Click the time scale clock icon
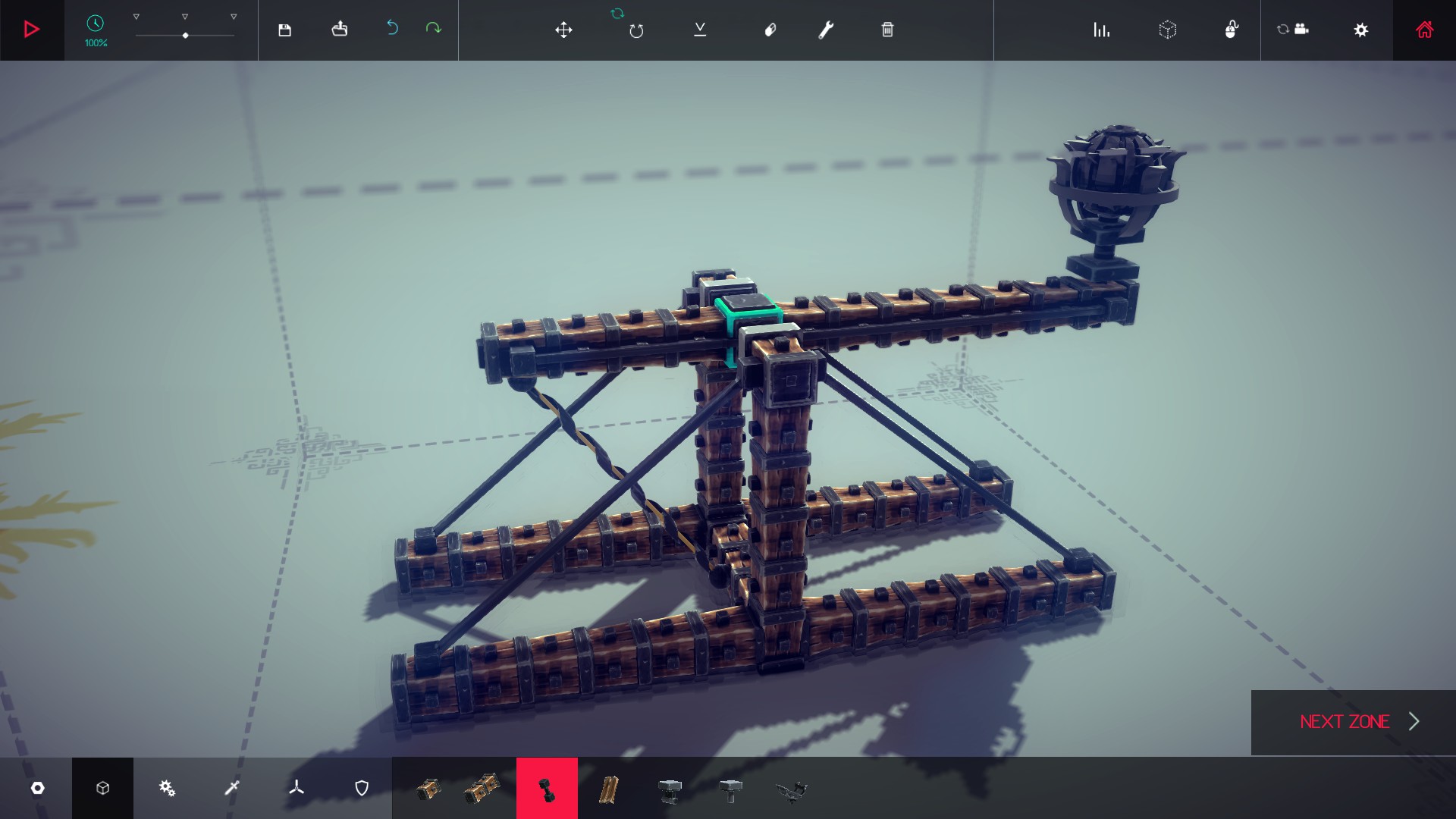The height and width of the screenshot is (819, 1456). pos(96,24)
